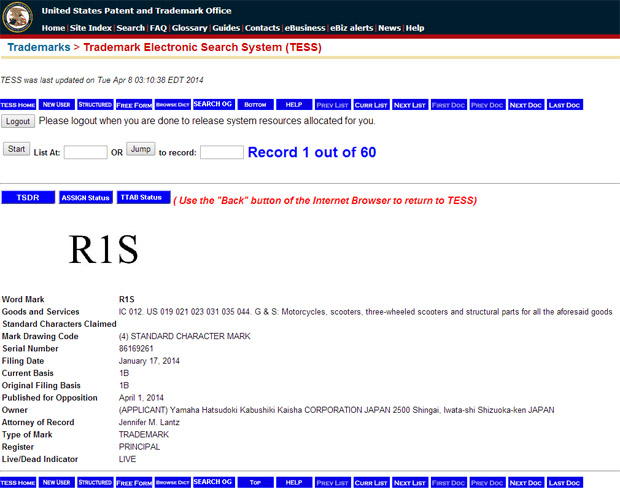
Task: Focus the to record input field
Action: [221, 152]
